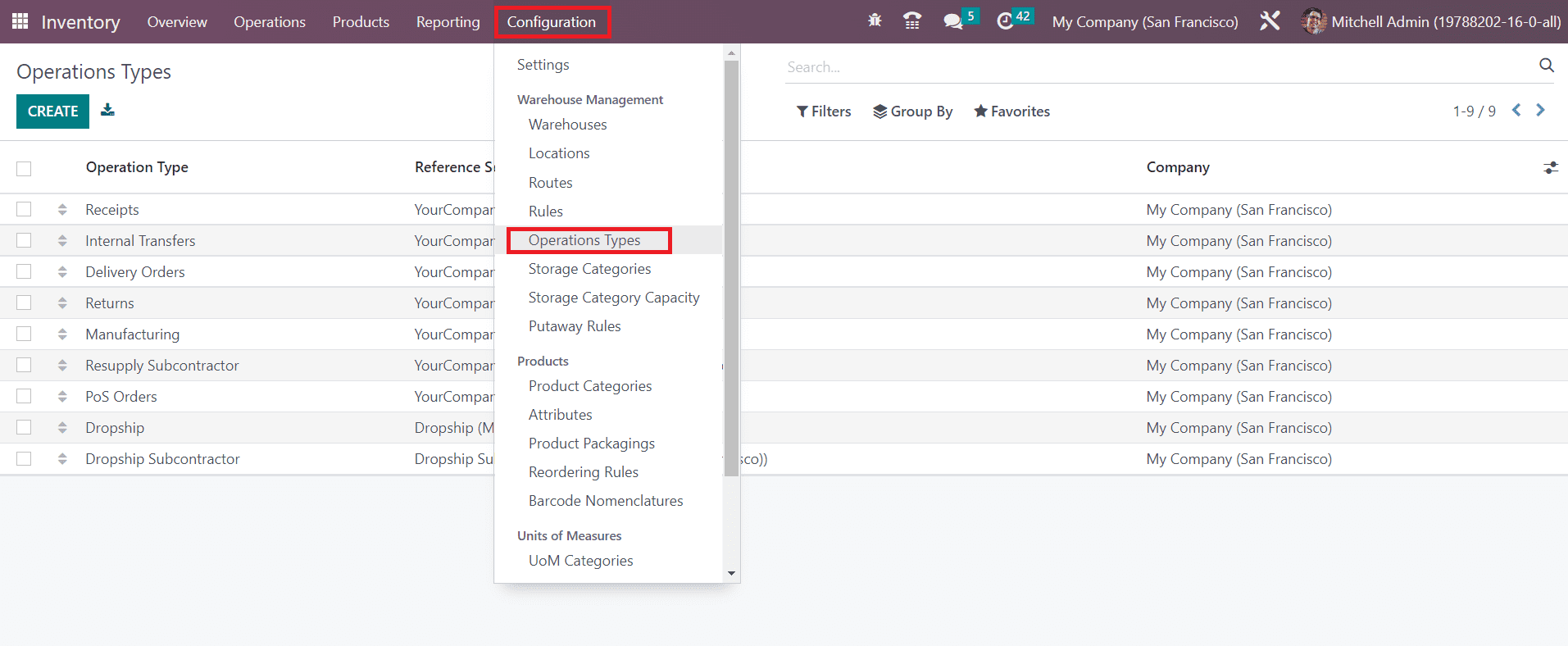Open the VoIP phone icon
1568x646 pixels.
pos(911,21)
